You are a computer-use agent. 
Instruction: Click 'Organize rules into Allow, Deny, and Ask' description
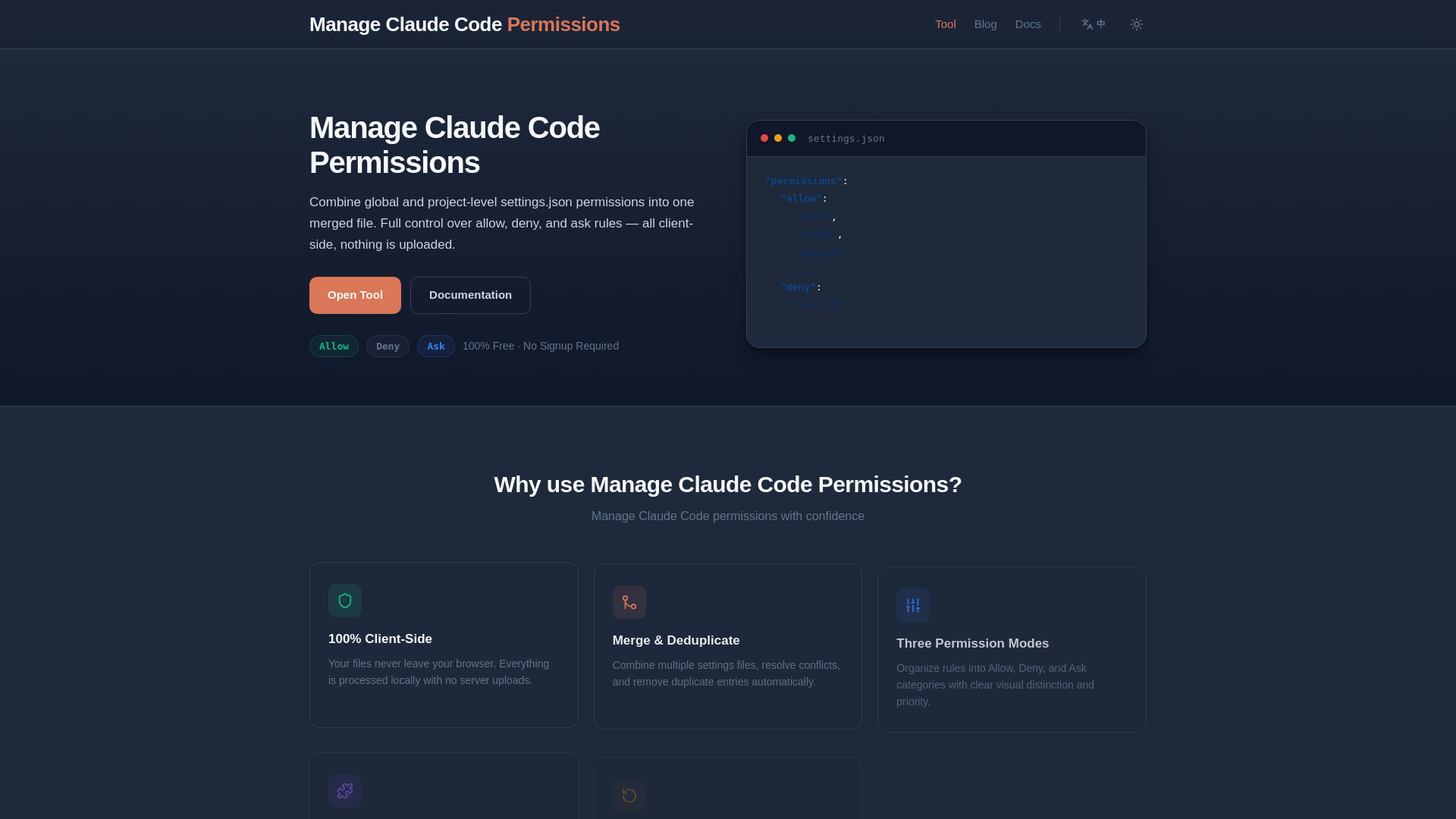[995, 685]
